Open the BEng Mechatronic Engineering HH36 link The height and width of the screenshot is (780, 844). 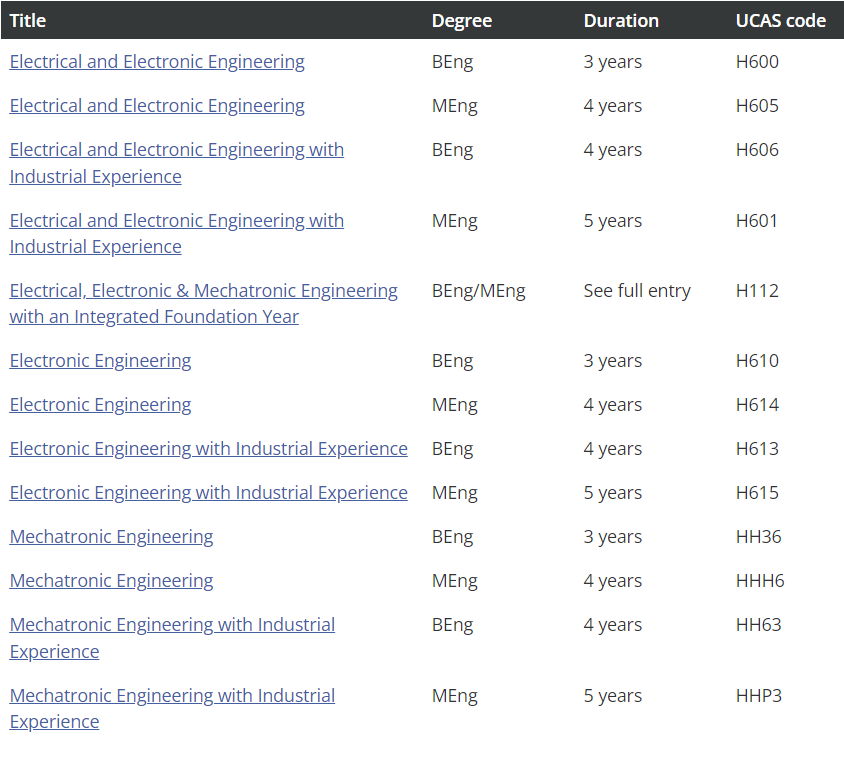pos(111,537)
